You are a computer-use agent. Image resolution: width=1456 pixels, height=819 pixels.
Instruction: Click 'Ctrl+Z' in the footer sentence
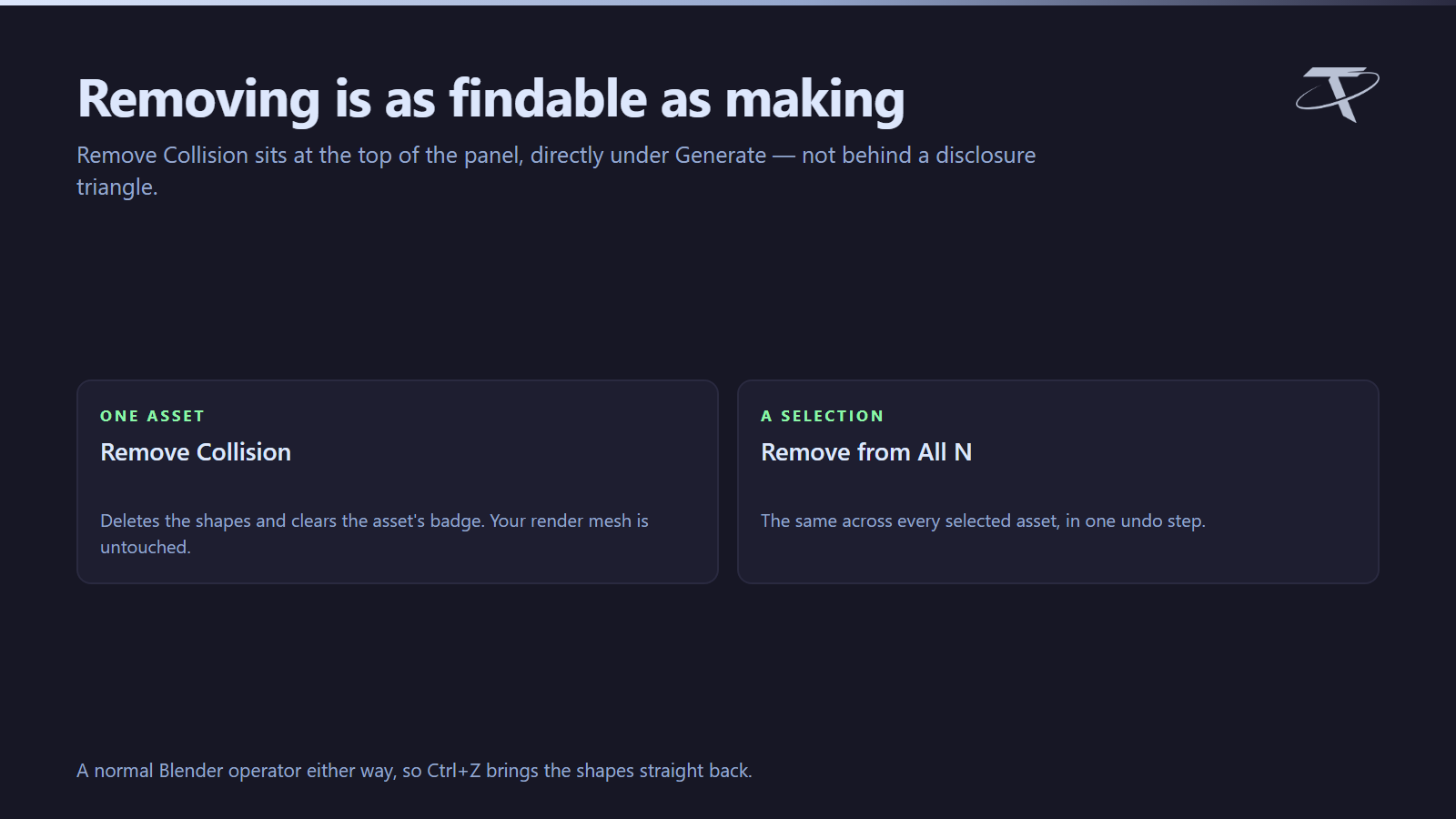pyautogui.click(x=454, y=771)
